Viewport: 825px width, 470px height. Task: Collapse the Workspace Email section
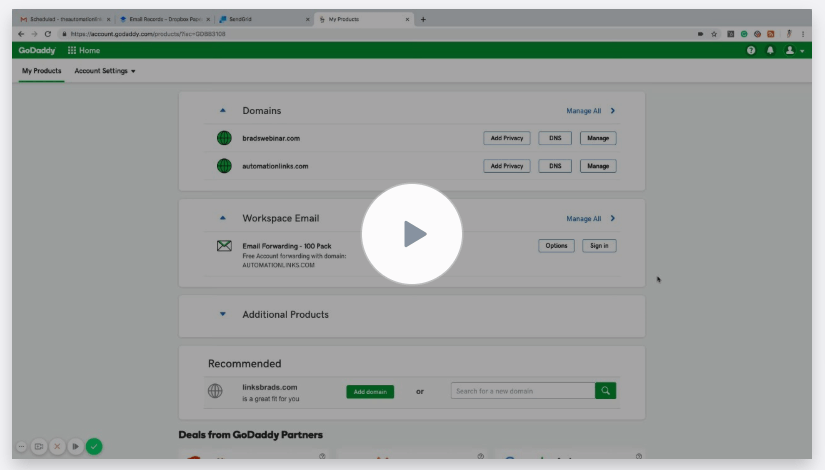(x=223, y=218)
